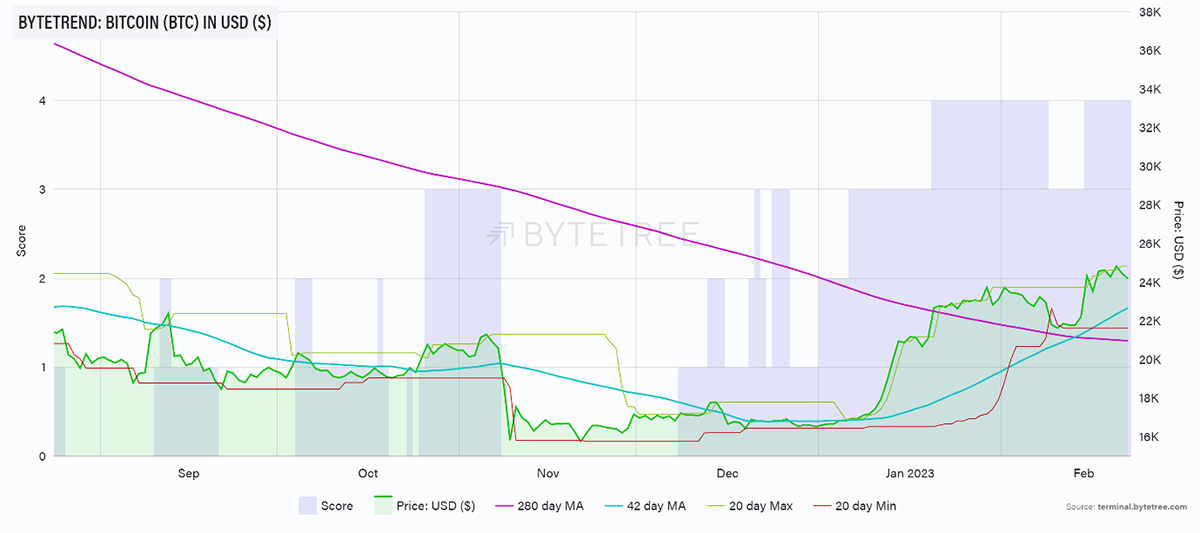Toggle the 20 day Max legend entry
Screen dimensions: 1200x533
pos(749,506)
